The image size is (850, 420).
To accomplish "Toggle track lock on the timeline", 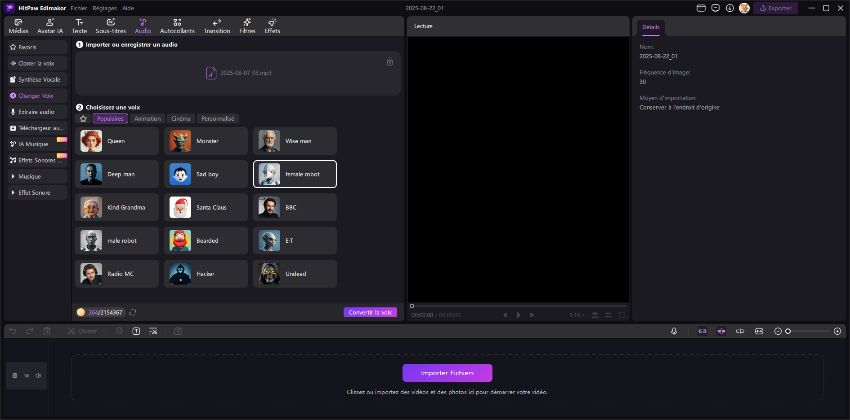I will tap(14, 376).
